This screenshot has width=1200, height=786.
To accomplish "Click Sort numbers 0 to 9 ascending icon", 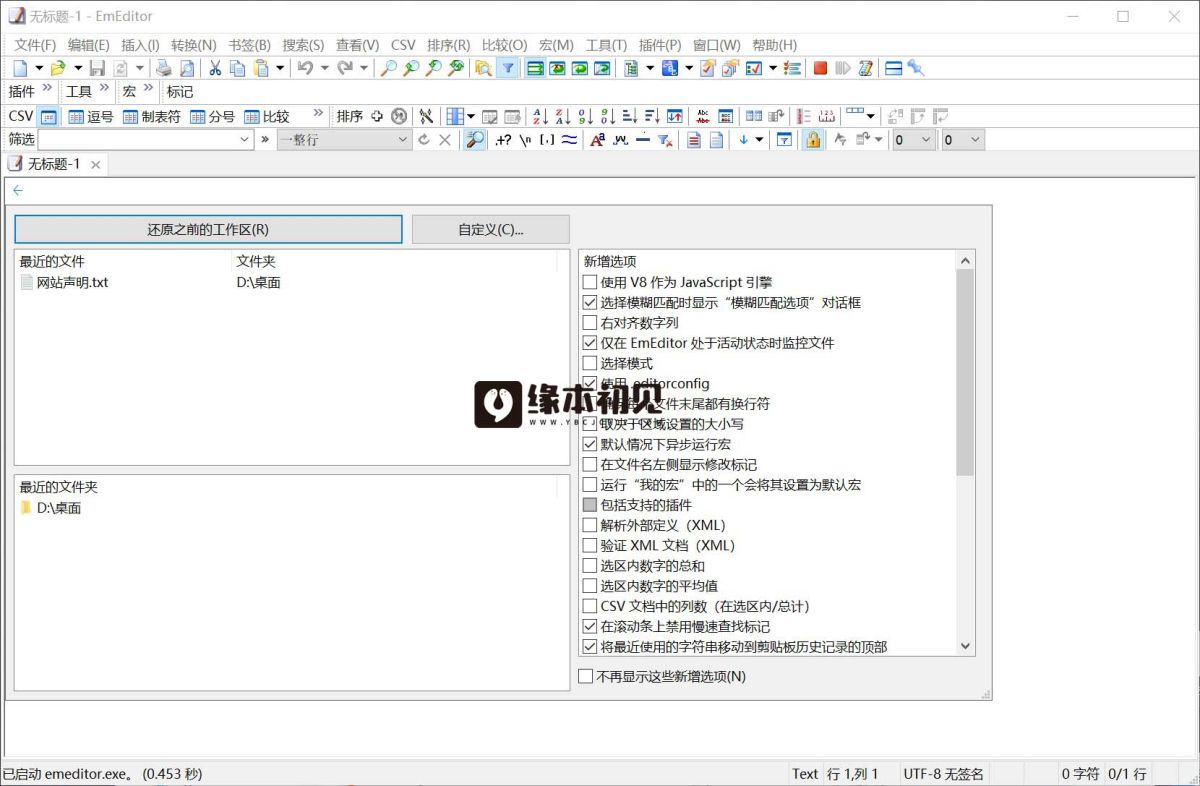I will coord(585,116).
